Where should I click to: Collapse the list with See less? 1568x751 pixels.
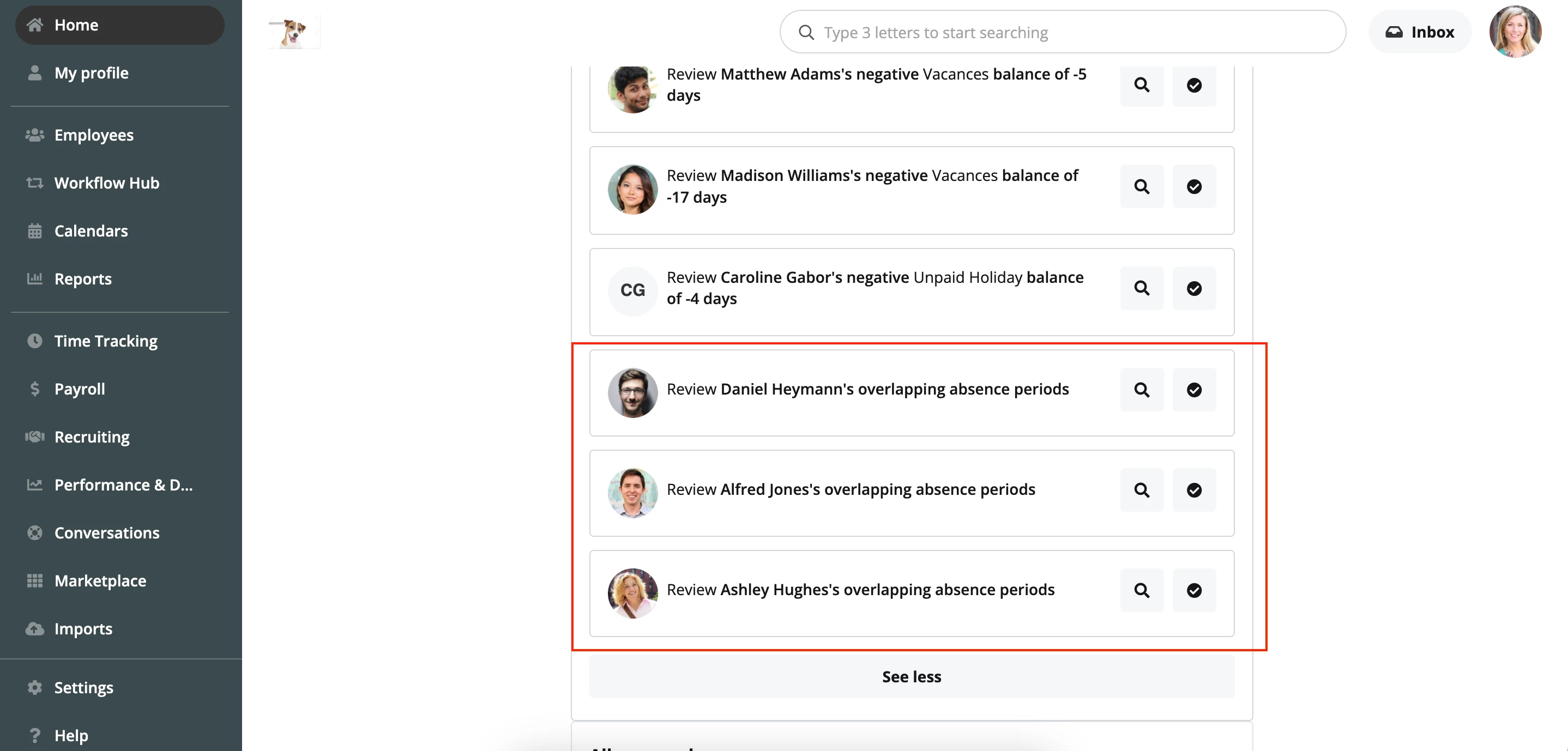click(x=911, y=677)
